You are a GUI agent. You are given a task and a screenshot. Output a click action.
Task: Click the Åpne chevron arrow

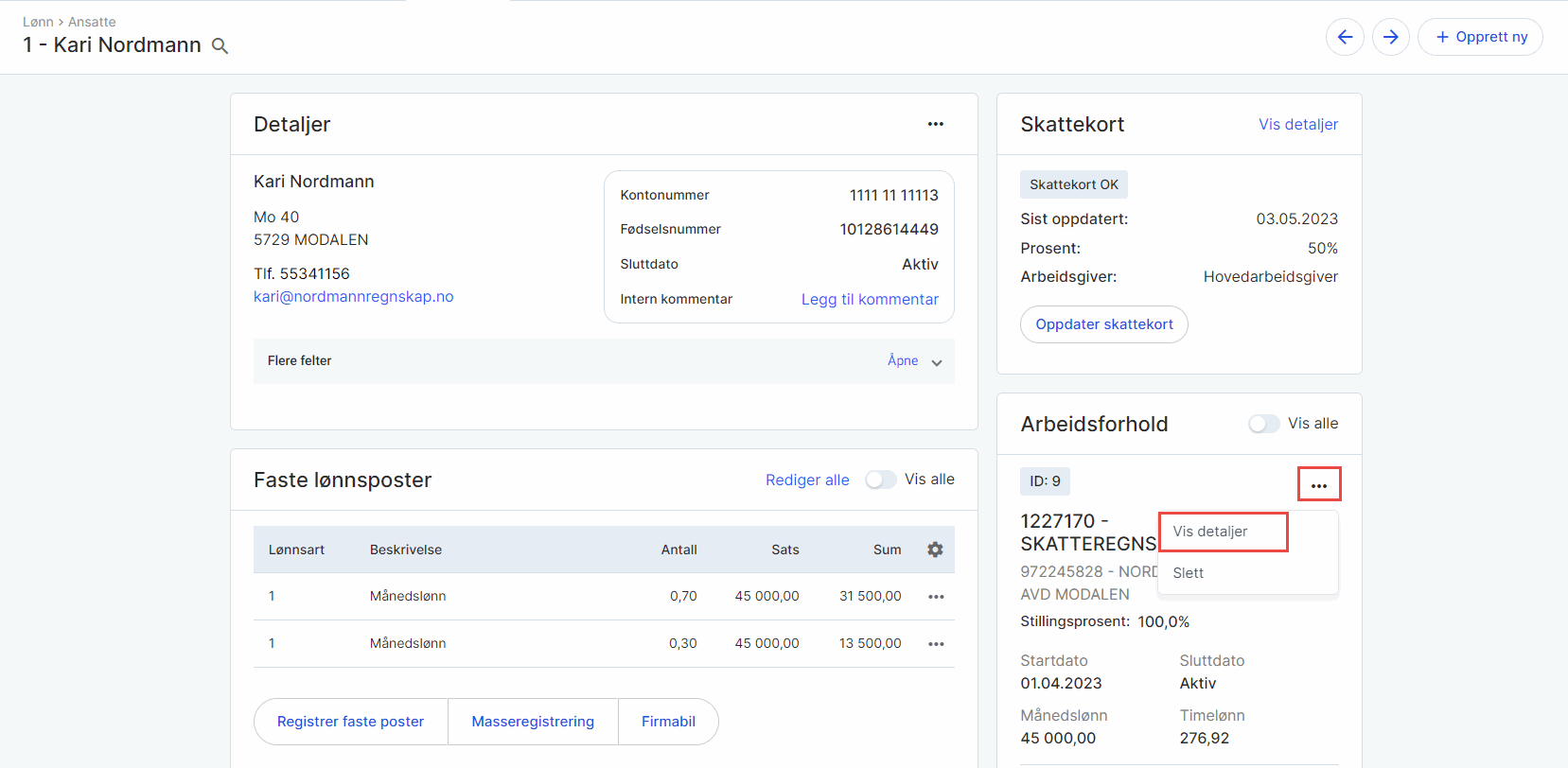[x=936, y=362]
